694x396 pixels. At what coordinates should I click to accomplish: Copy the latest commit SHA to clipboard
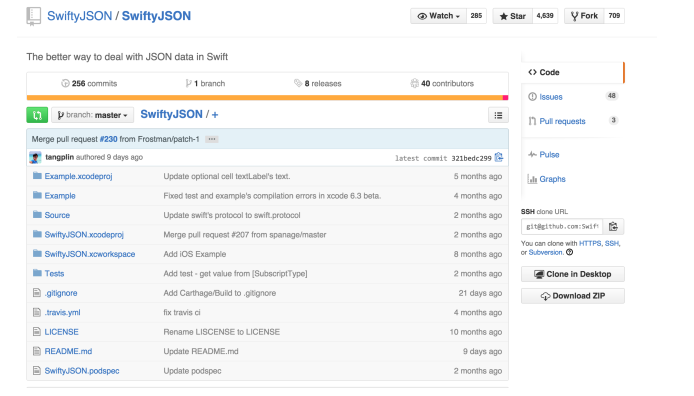click(x=499, y=158)
